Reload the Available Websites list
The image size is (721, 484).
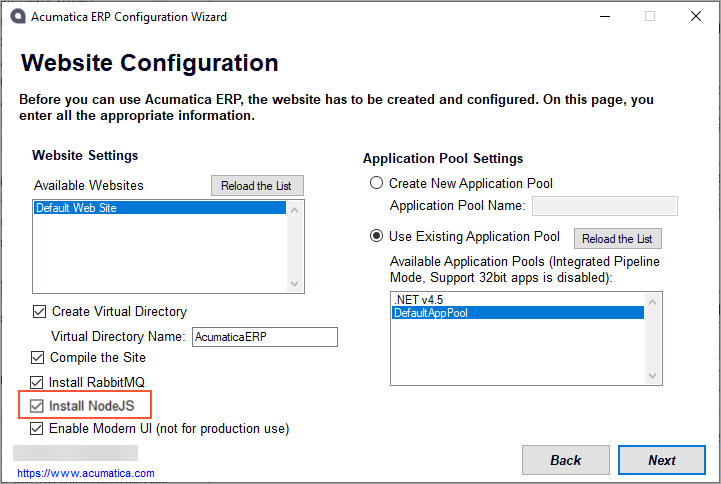tap(257, 186)
